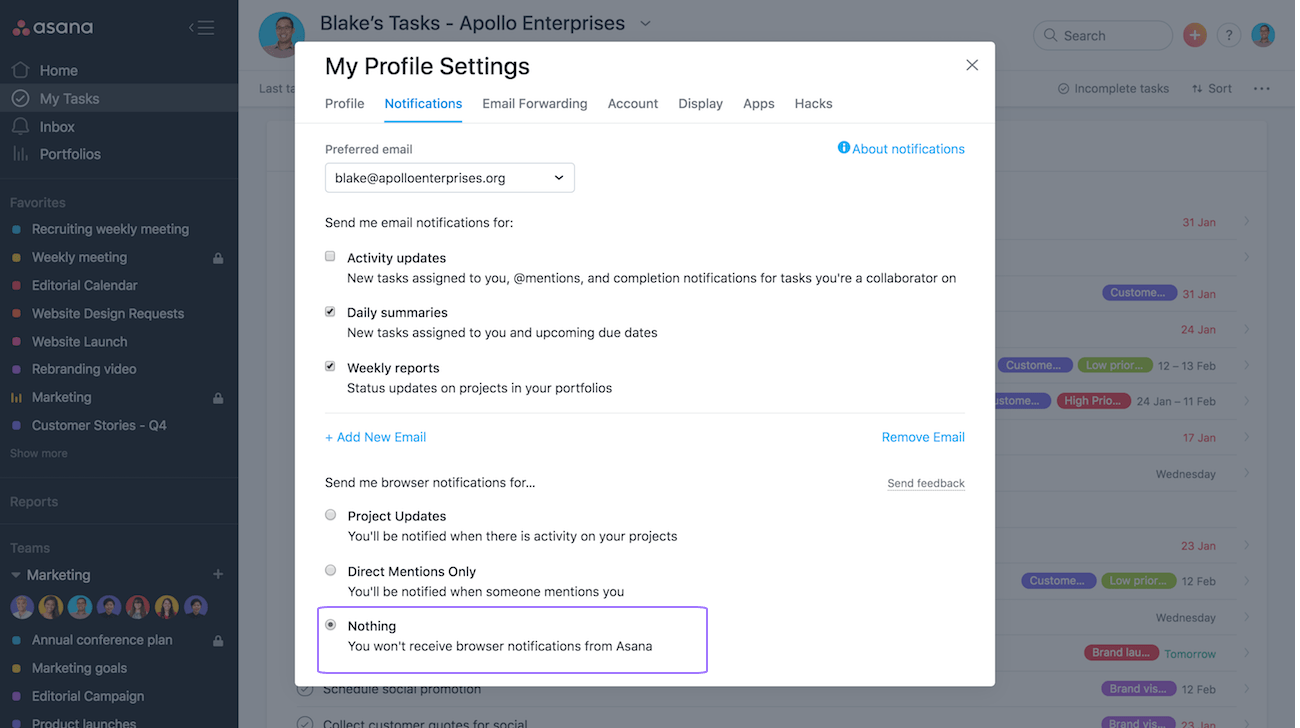Viewport: 1300px width, 728px height.
Task: Collapse the Marketing team section
Action: click(x=16, y=575)
